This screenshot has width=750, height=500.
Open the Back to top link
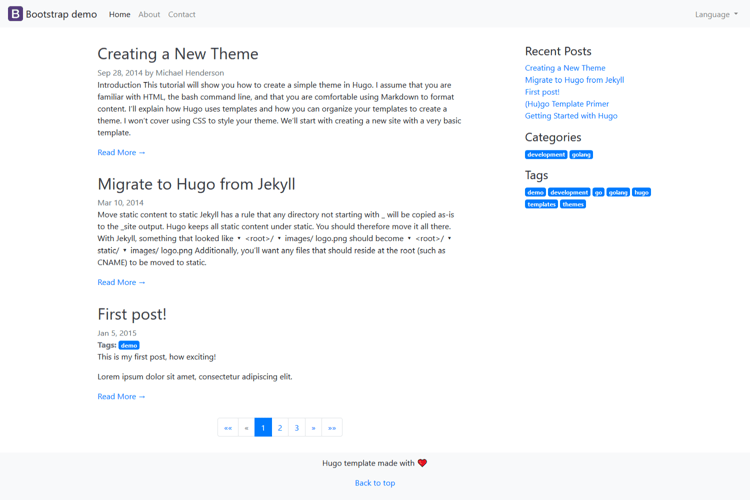(375, 483)
